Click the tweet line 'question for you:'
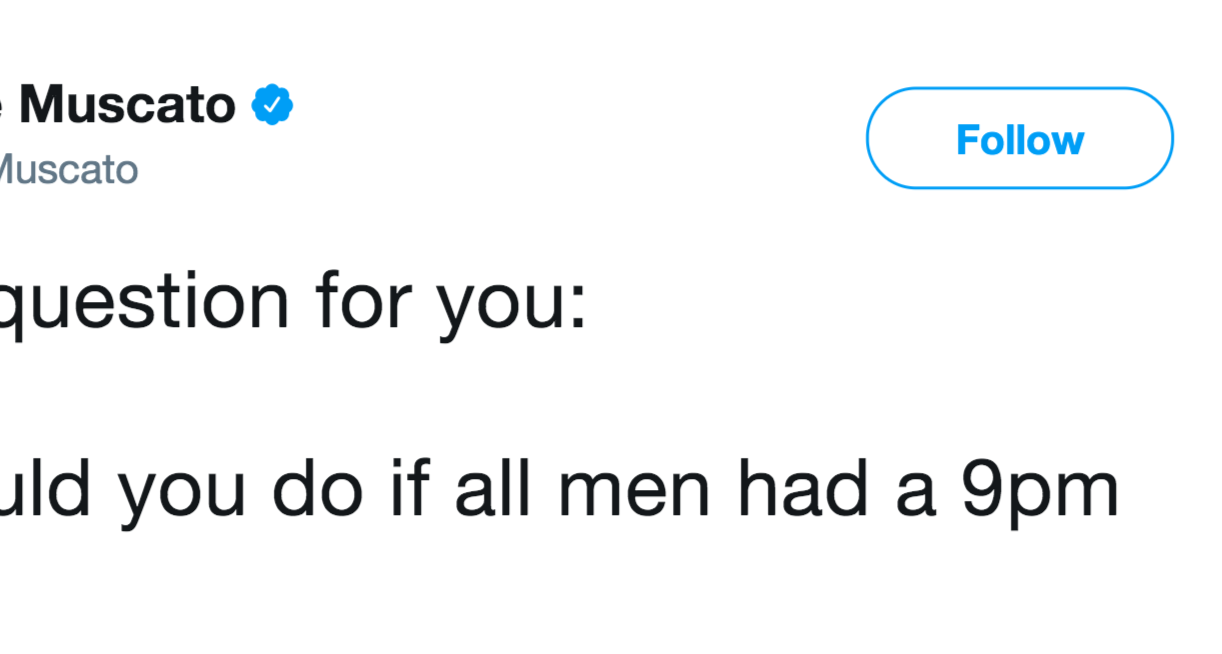This screenshot has width=1222, height=654. [x=290, y=302]
